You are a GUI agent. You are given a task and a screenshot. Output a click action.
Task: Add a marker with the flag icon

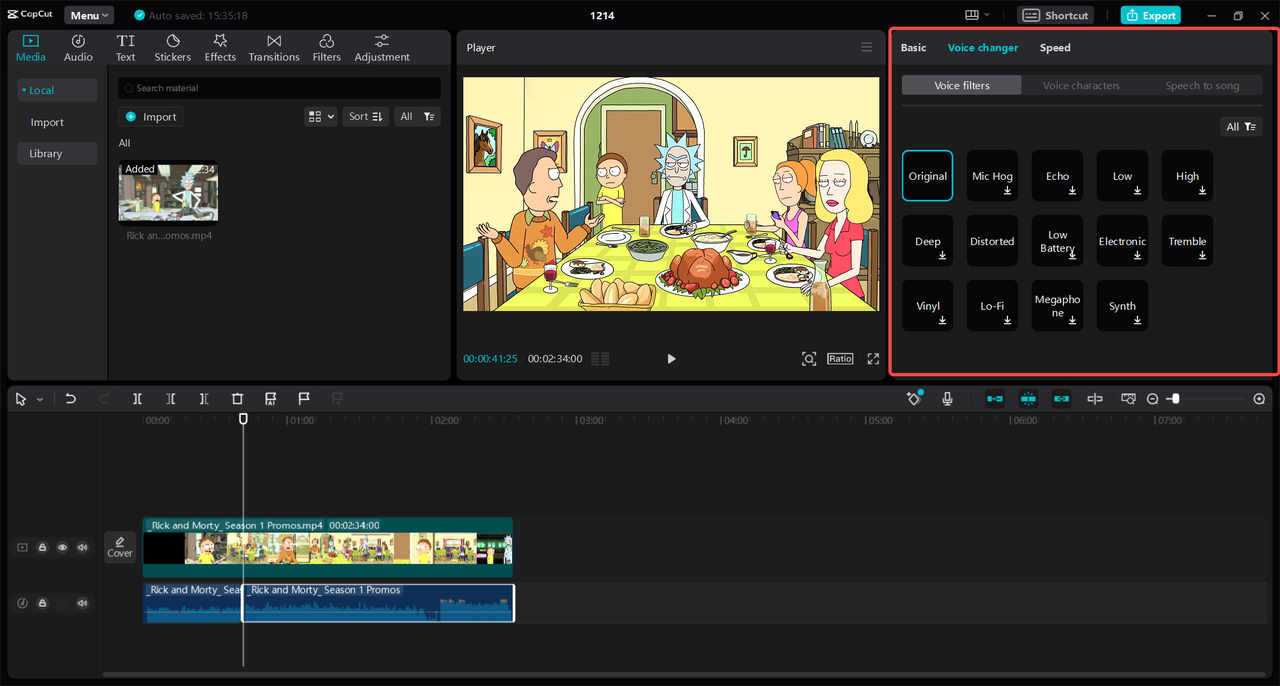(304, 399)
